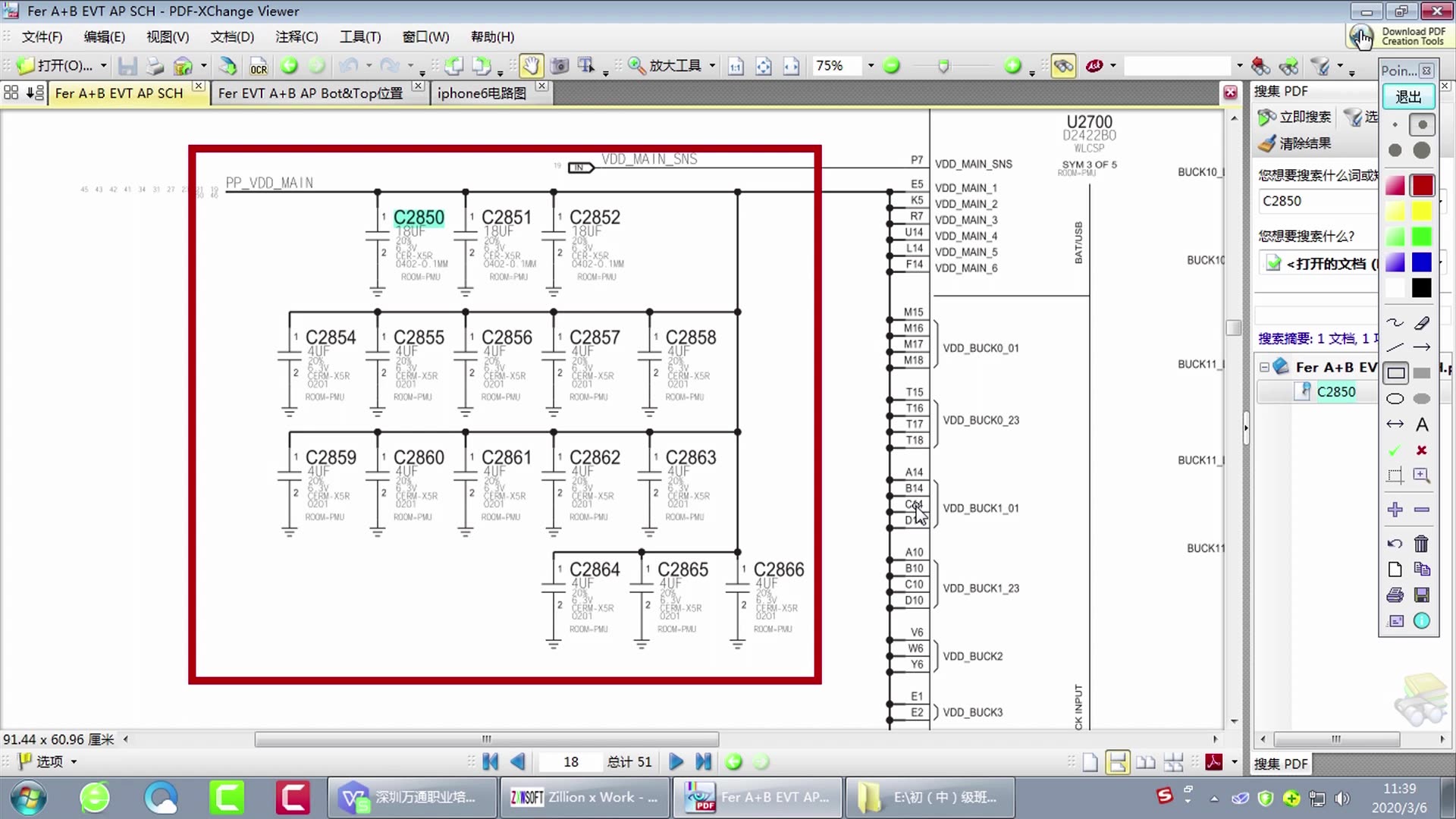1456x819 pixels.
Task: Select the Hand tool in toolbar
Action: point(530,66)
